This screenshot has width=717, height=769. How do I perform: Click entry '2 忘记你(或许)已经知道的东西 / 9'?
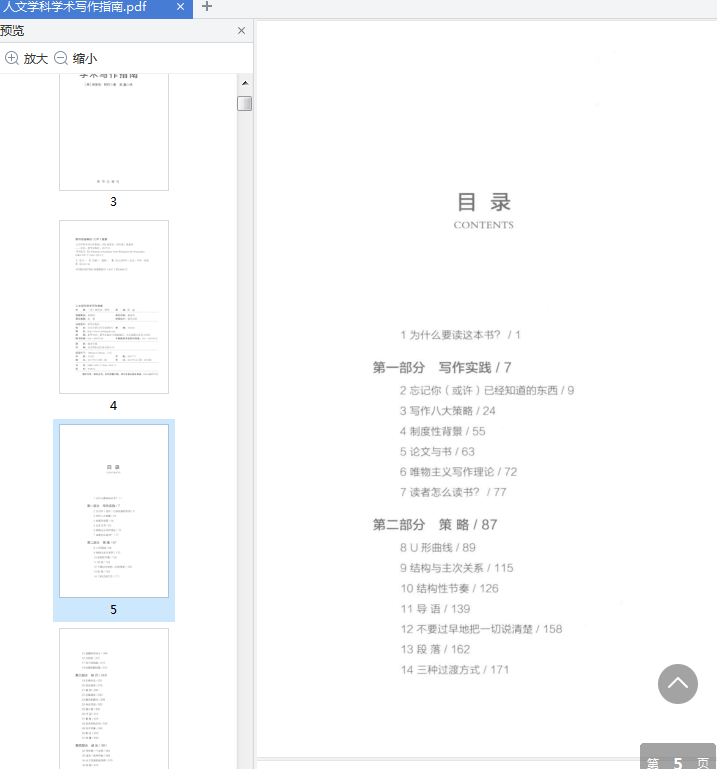[487, 390]
